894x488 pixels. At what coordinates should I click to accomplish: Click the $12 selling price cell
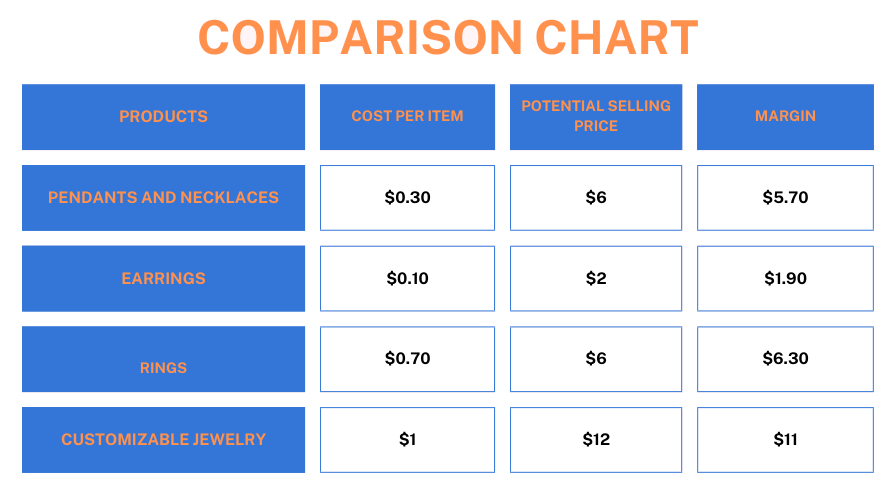click(596, 440)
